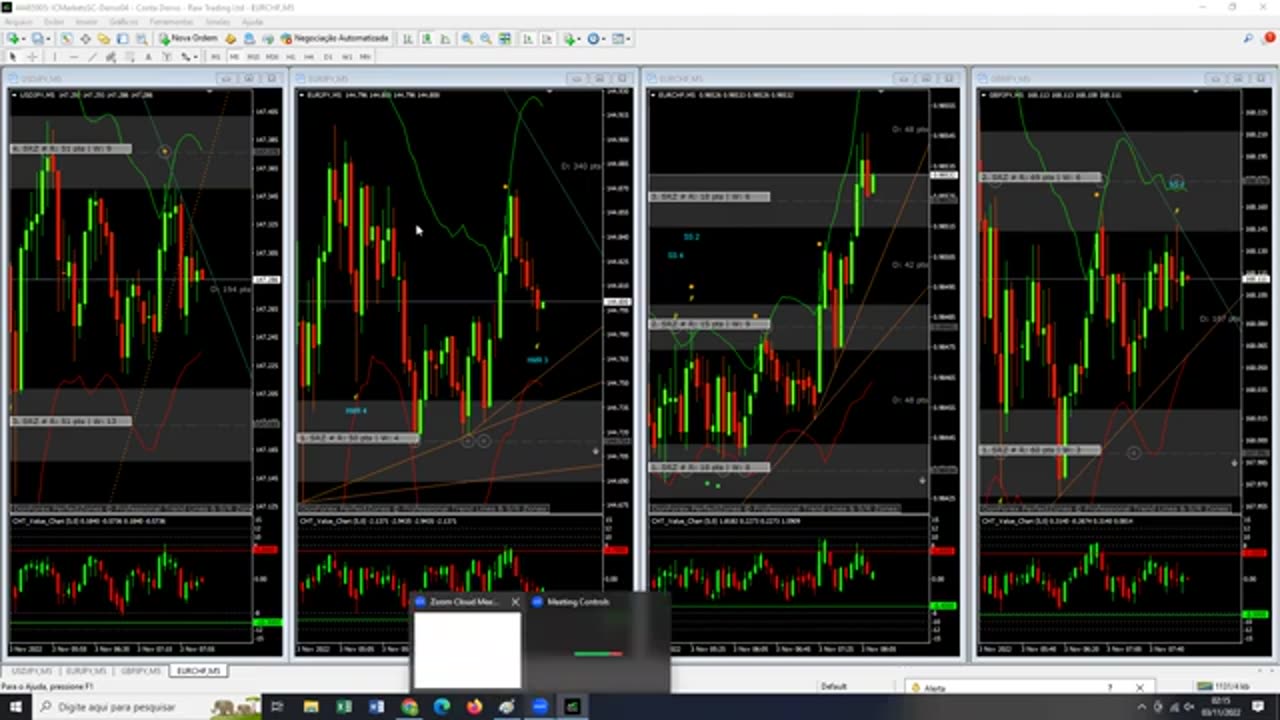Screen dimensions: 1280x720
Task: Draw a vertical line tool
Action: click(x=55, y=57)
